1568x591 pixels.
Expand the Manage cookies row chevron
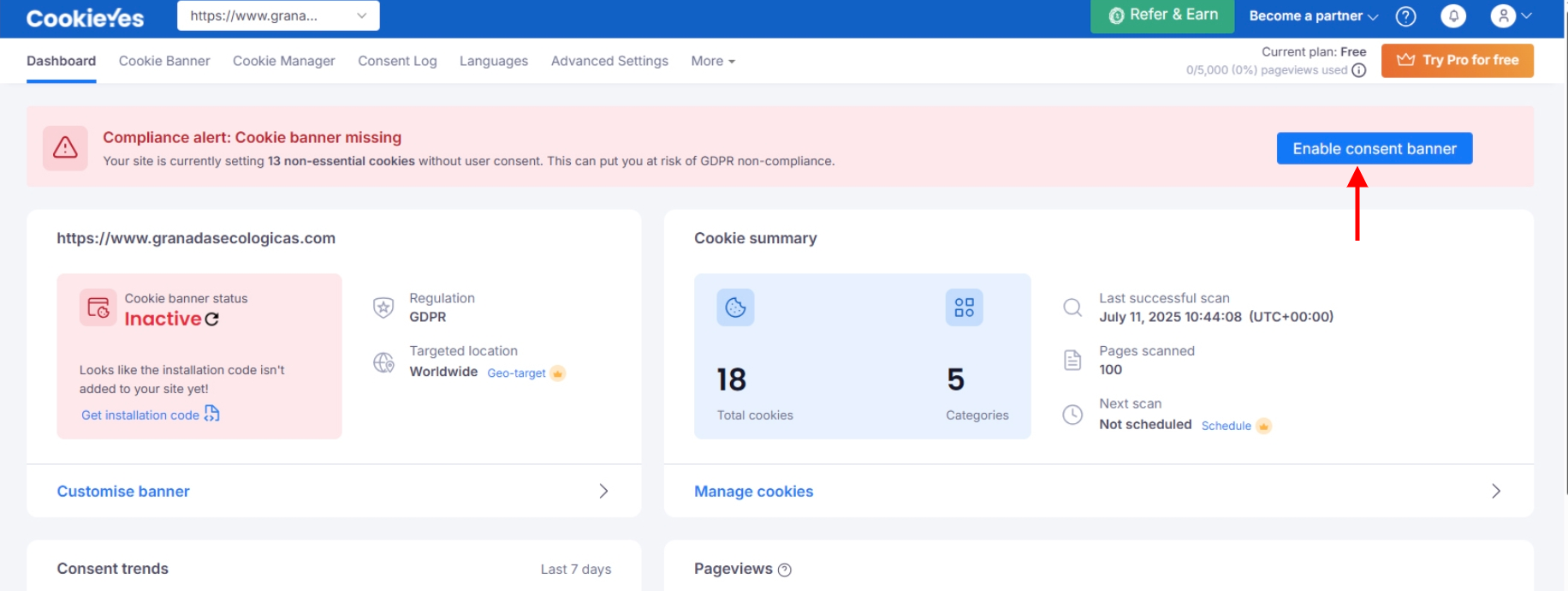point(1496,491)
